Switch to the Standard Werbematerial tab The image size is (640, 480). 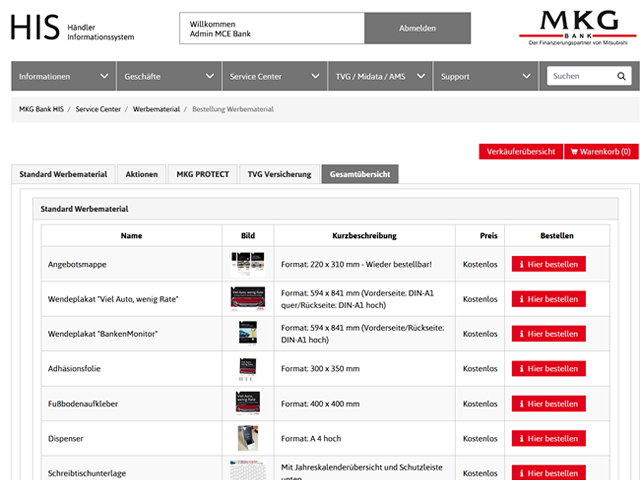tap(63, 174)
